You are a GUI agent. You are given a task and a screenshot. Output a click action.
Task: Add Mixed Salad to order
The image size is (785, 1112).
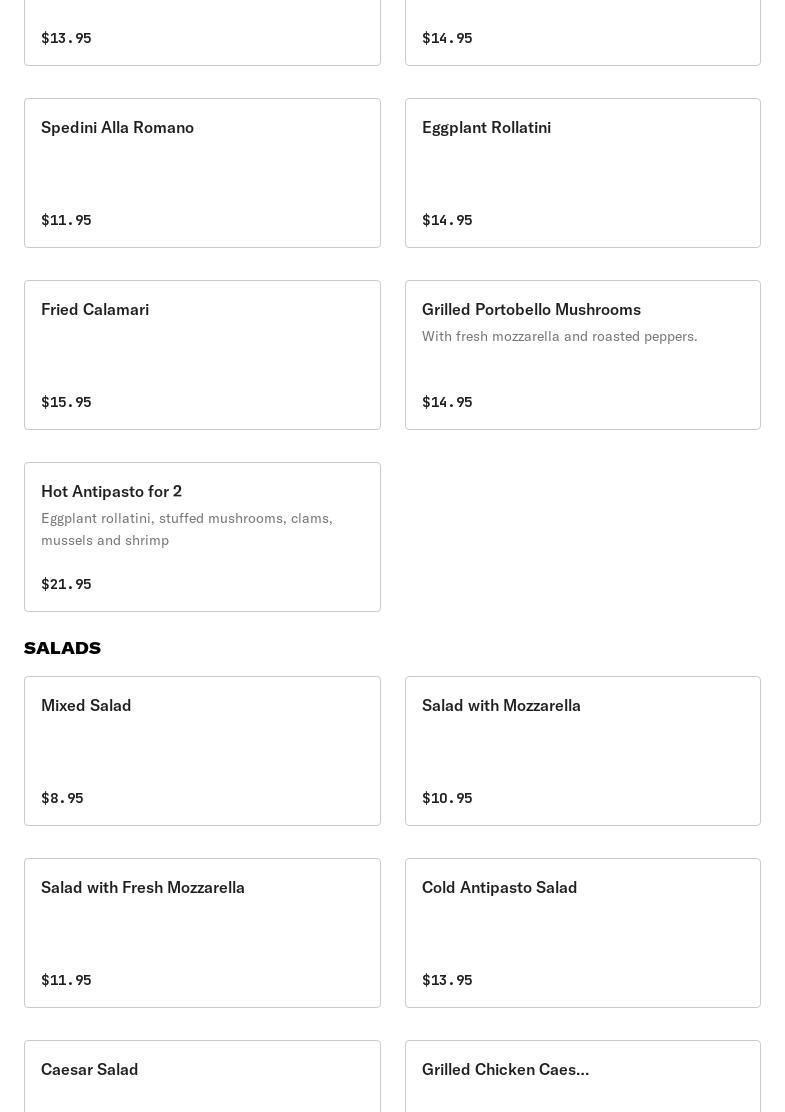(202, 751)
